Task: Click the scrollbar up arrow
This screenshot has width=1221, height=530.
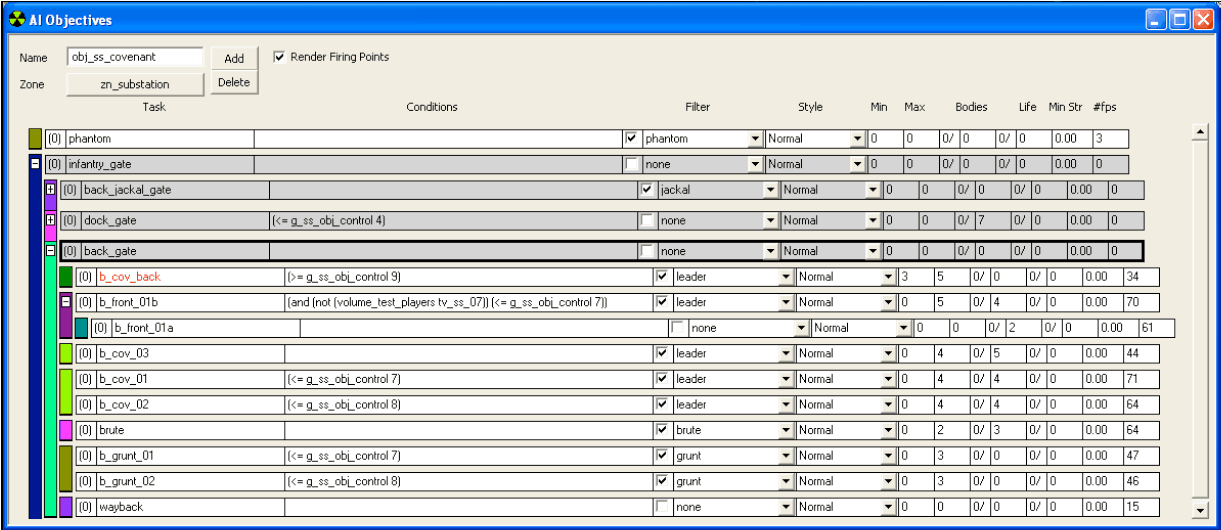Action: [x=1201, y=132]
